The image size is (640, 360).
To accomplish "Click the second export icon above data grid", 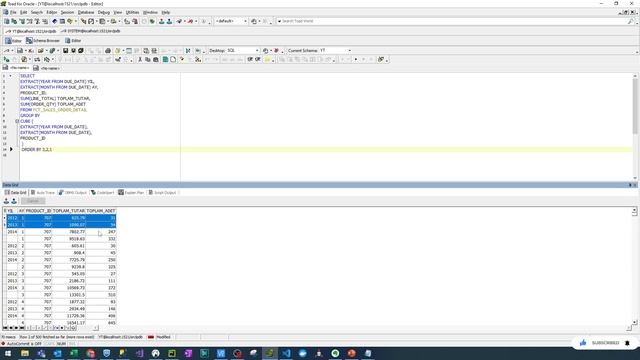I will [14, 201].
